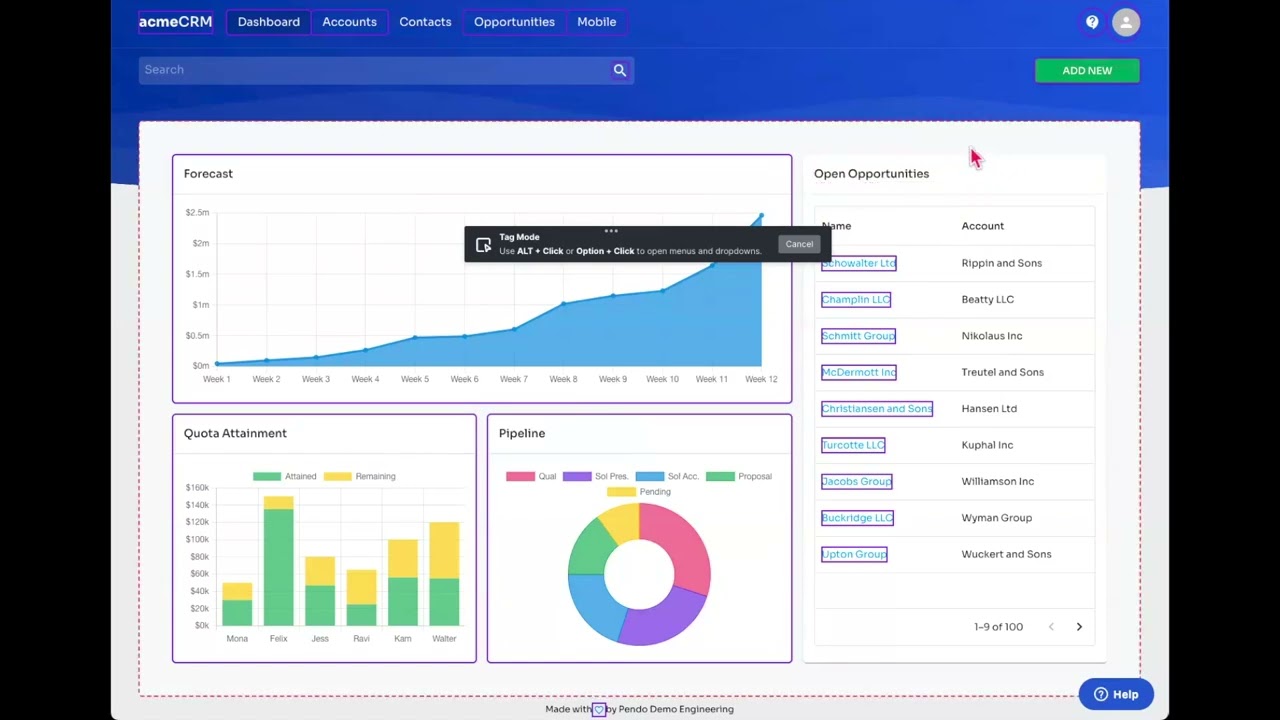This screenshot has height=720, width=1280.
Task: Click Felix's bar in Quota Attainment chart
Action: pos(278,562)
